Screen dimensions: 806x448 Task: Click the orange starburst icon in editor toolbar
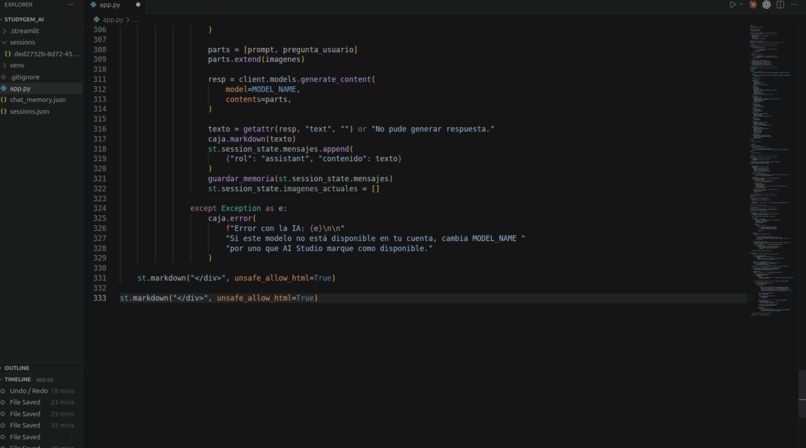(753, 5)
